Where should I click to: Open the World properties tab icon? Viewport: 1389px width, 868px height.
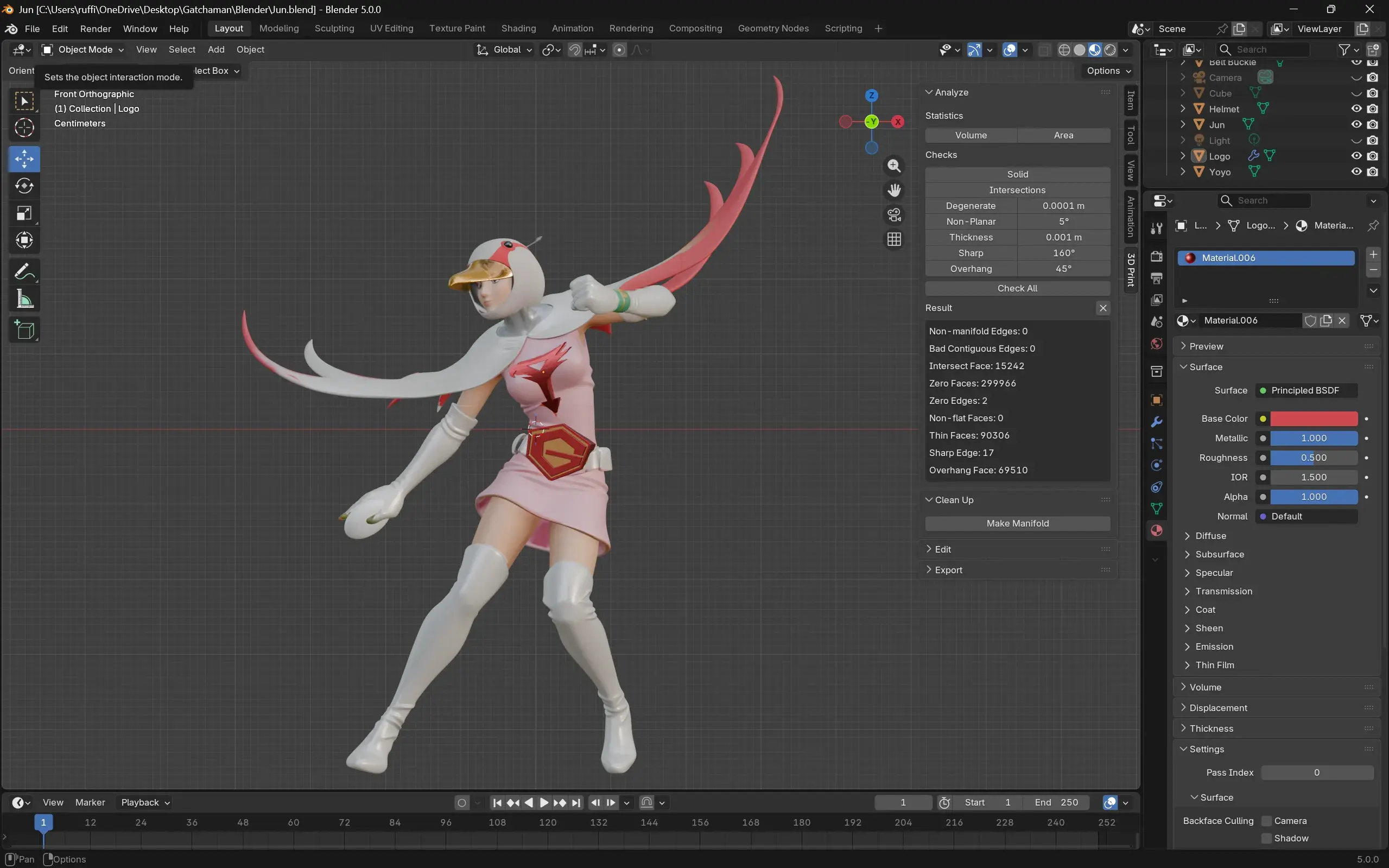coord(1157,343)
